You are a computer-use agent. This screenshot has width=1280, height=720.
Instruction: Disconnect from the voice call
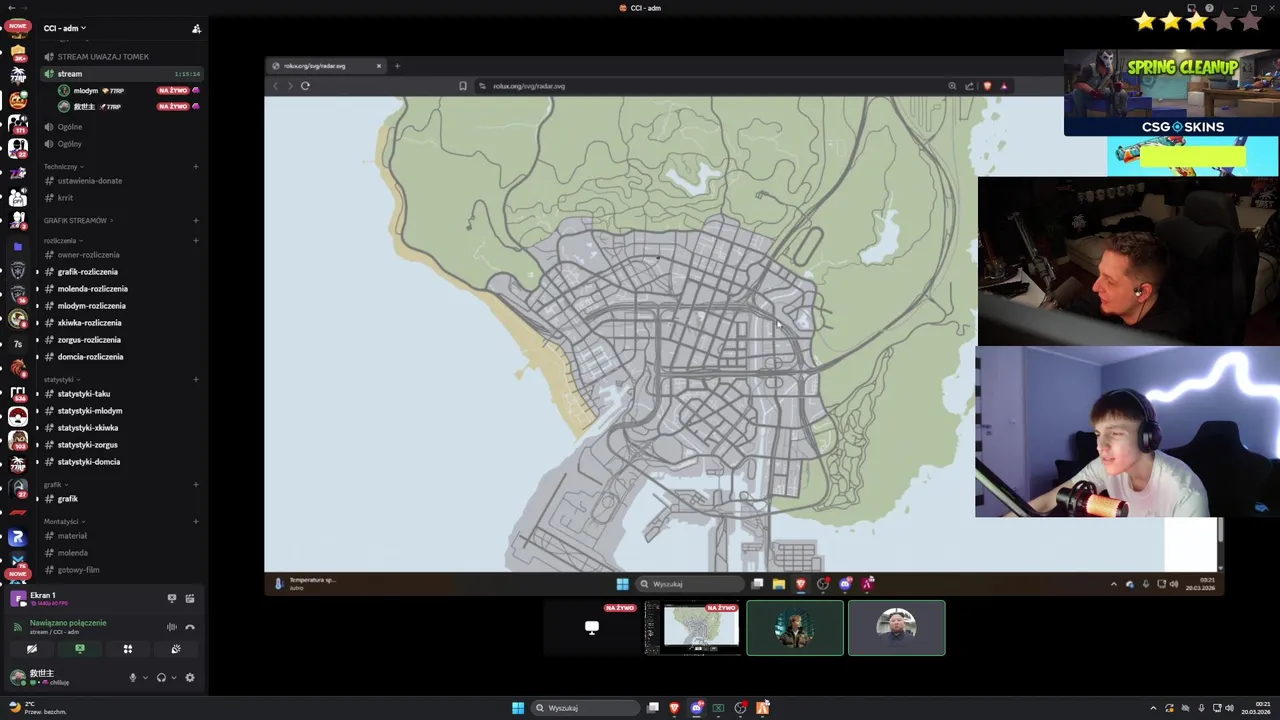190,627
